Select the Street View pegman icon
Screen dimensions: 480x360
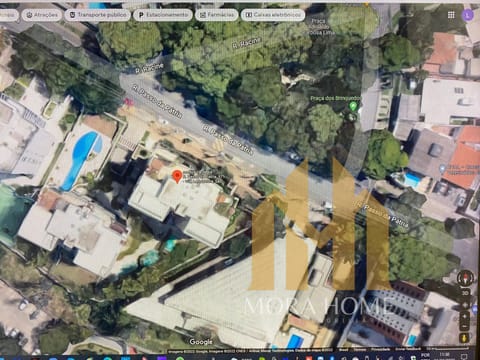[x=465, y=338]
